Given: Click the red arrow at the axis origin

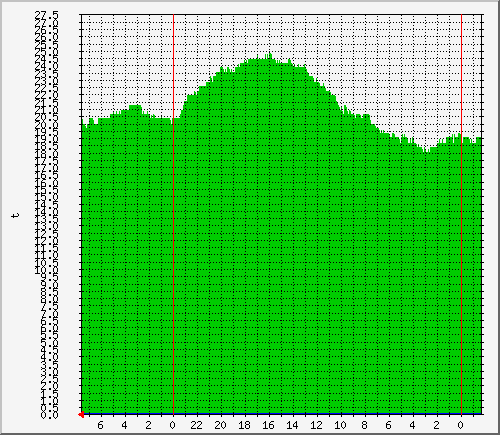Looking at the screenshot, I should click(x=81, y=414).
